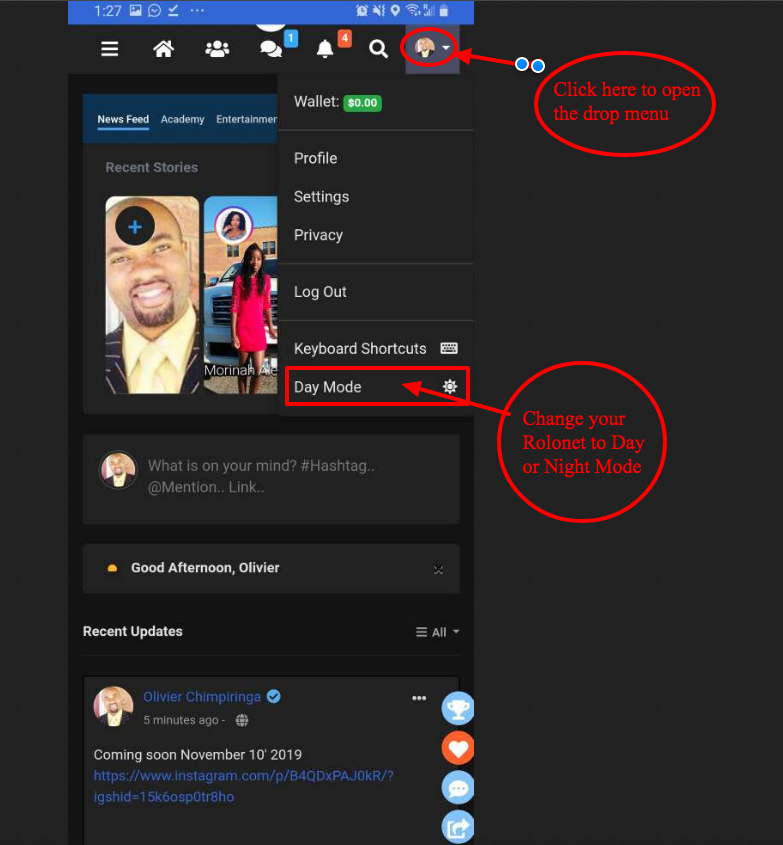
Task: Open the All filter dropdown
Action: pyautogui.click(x=438, y=632)
